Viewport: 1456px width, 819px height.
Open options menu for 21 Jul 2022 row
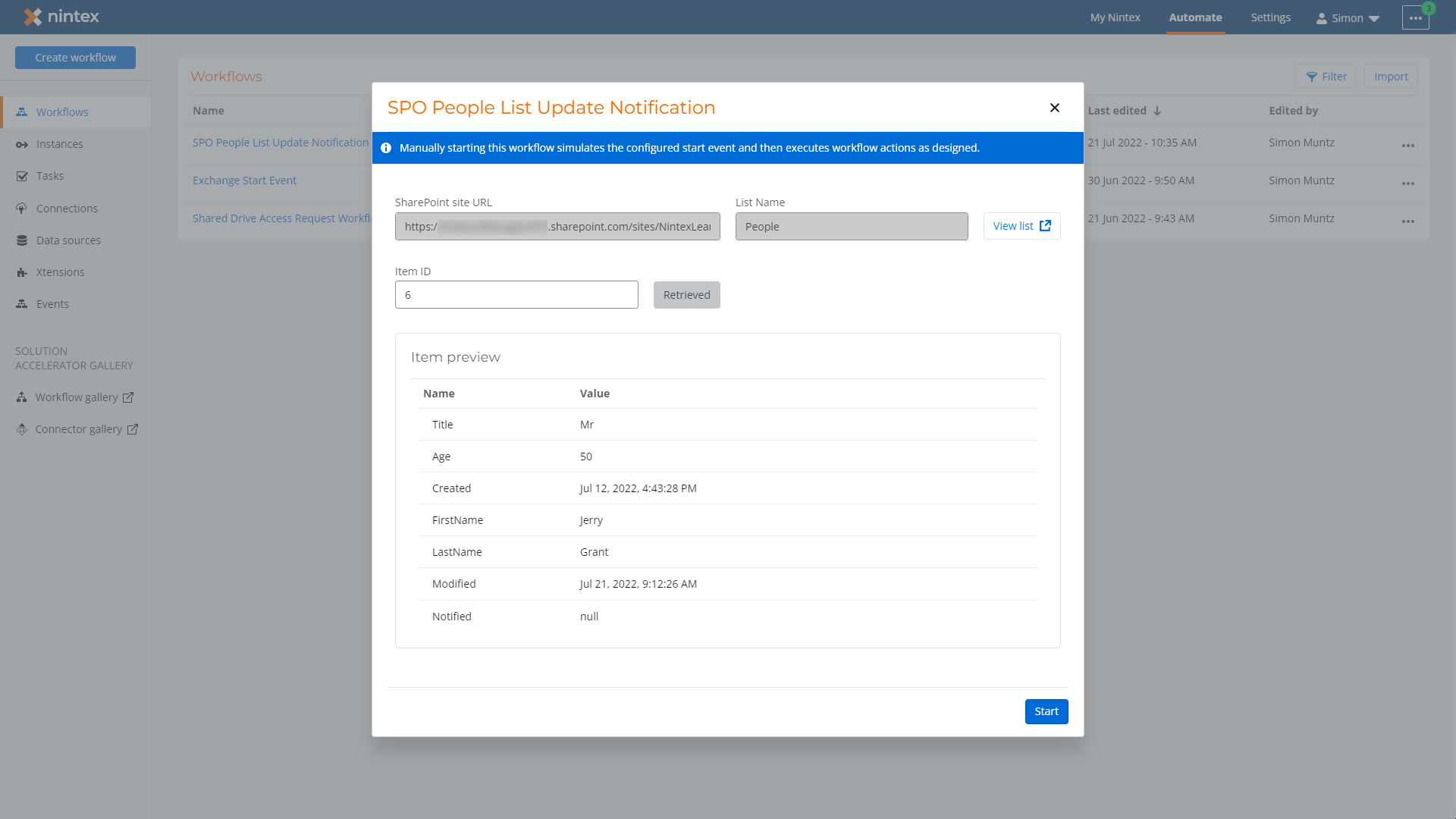pos(1408,145)
